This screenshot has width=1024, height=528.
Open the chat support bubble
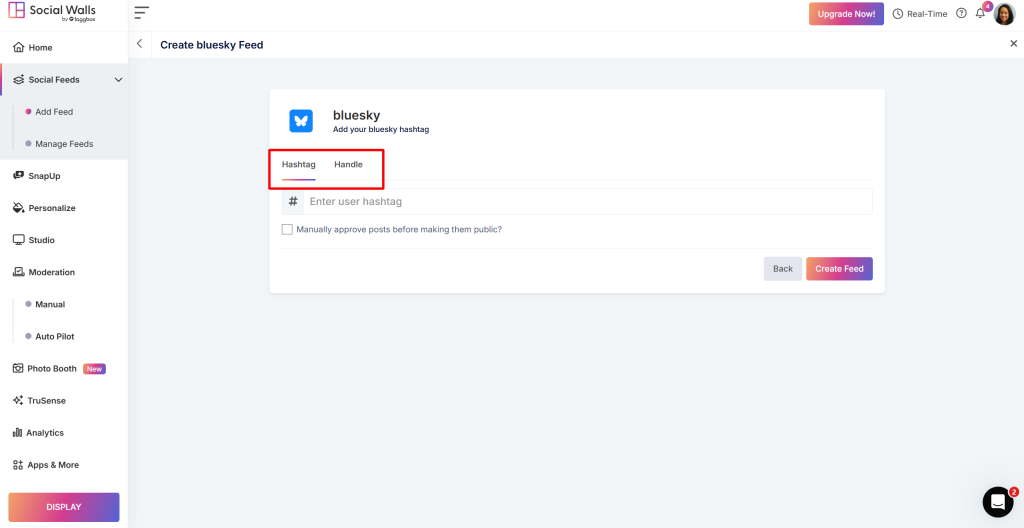[x=997, y=501]
